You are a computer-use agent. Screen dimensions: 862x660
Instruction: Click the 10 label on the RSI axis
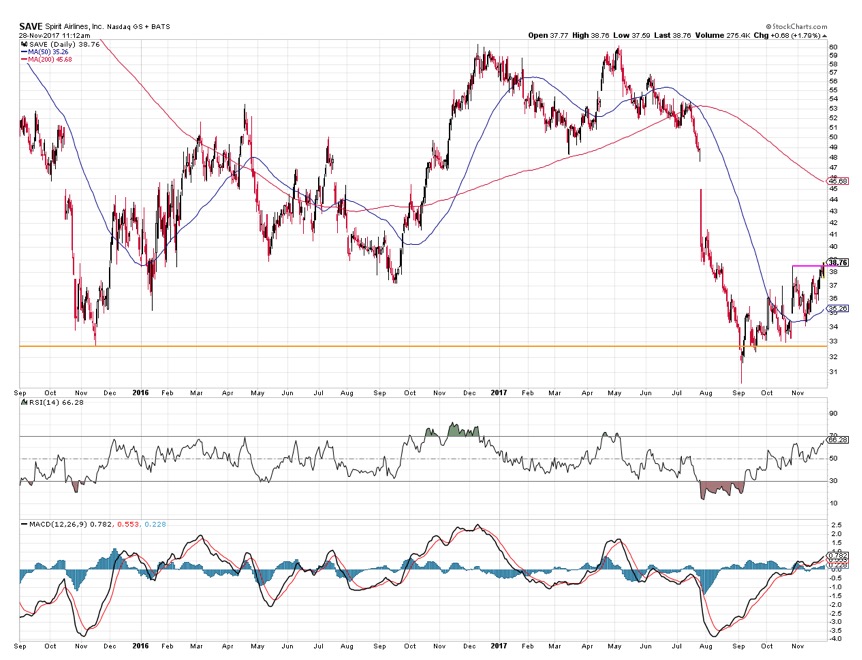833,503
